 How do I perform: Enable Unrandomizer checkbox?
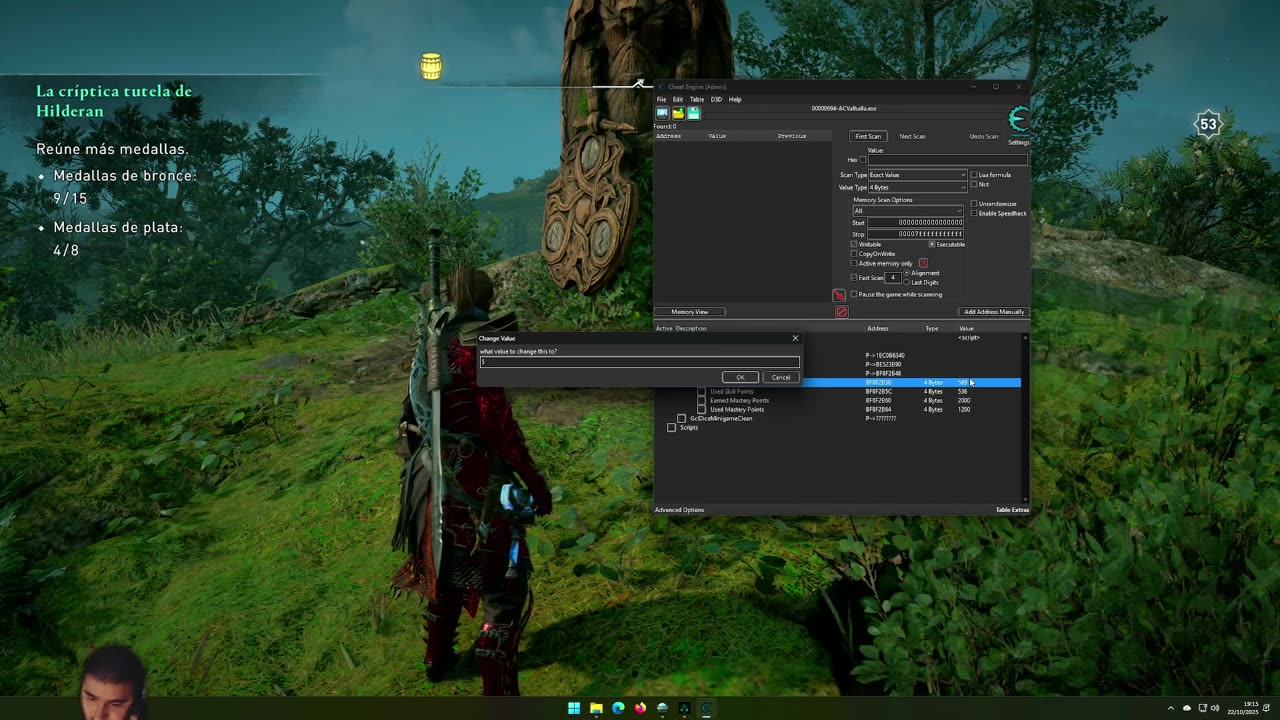(x=974, y=204)
